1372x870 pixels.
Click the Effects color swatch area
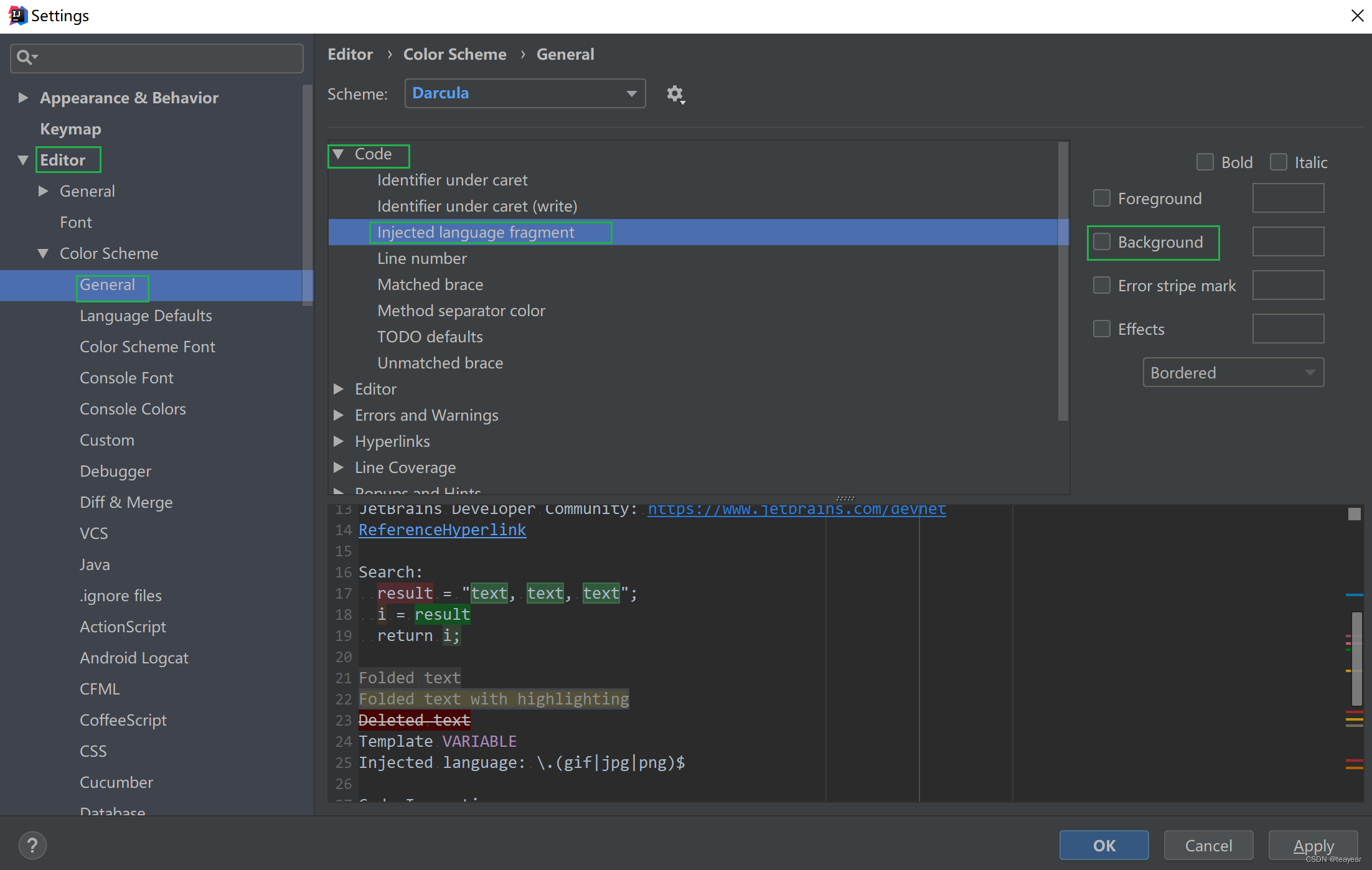click(x=1289, y=328)
